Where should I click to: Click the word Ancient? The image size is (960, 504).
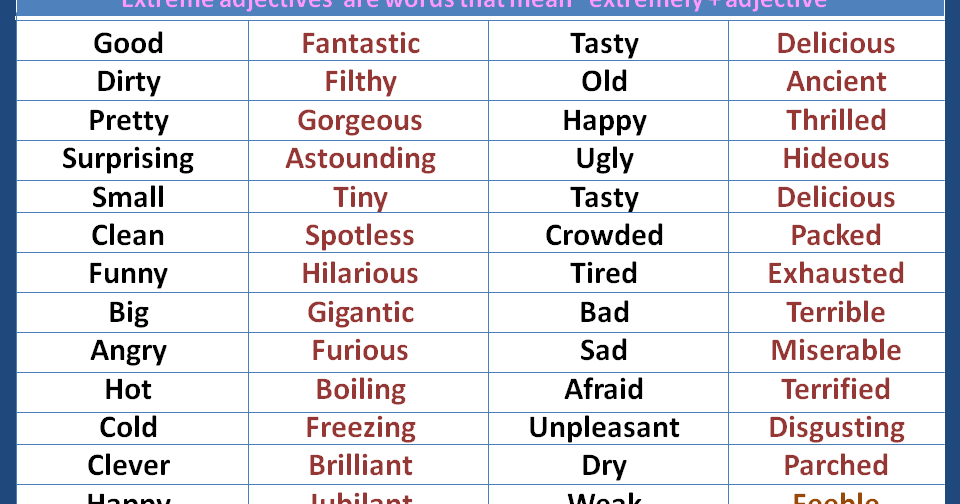pos(836,81)
